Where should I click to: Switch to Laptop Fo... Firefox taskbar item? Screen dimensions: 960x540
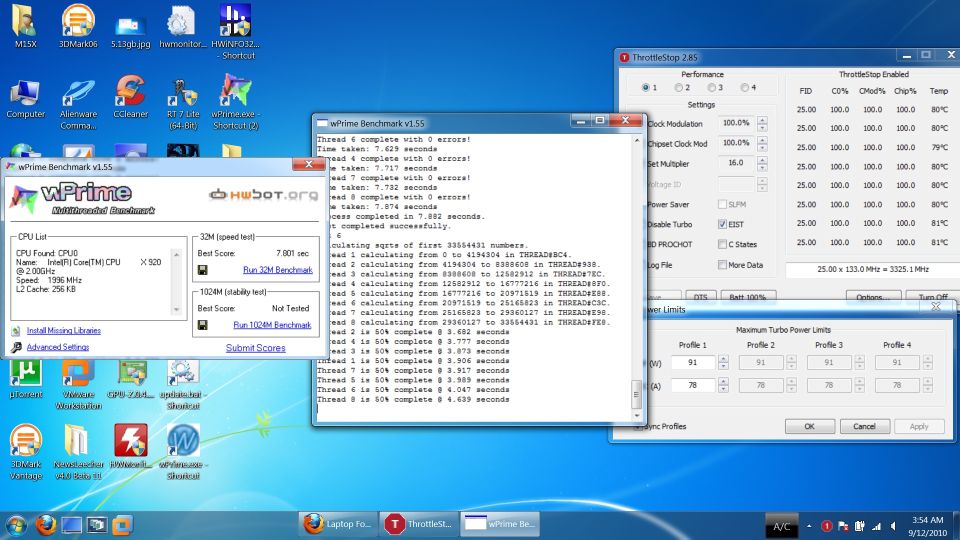(x=339, y=524)
